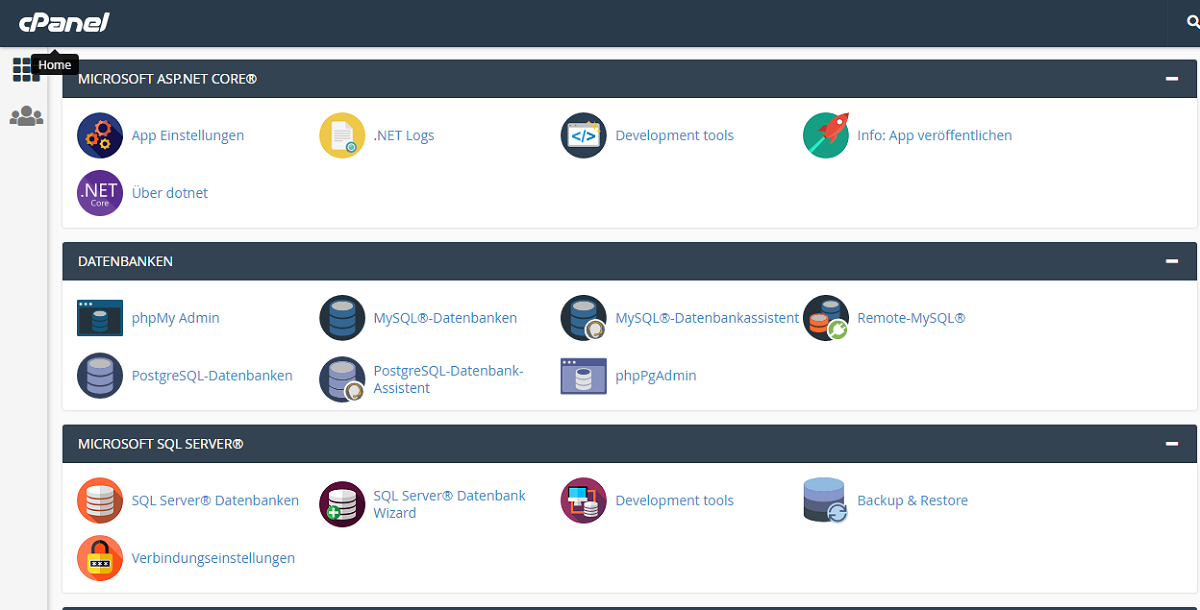Click the SQL Server® Datenbank Wizard icon

click(x=342, y=504)
